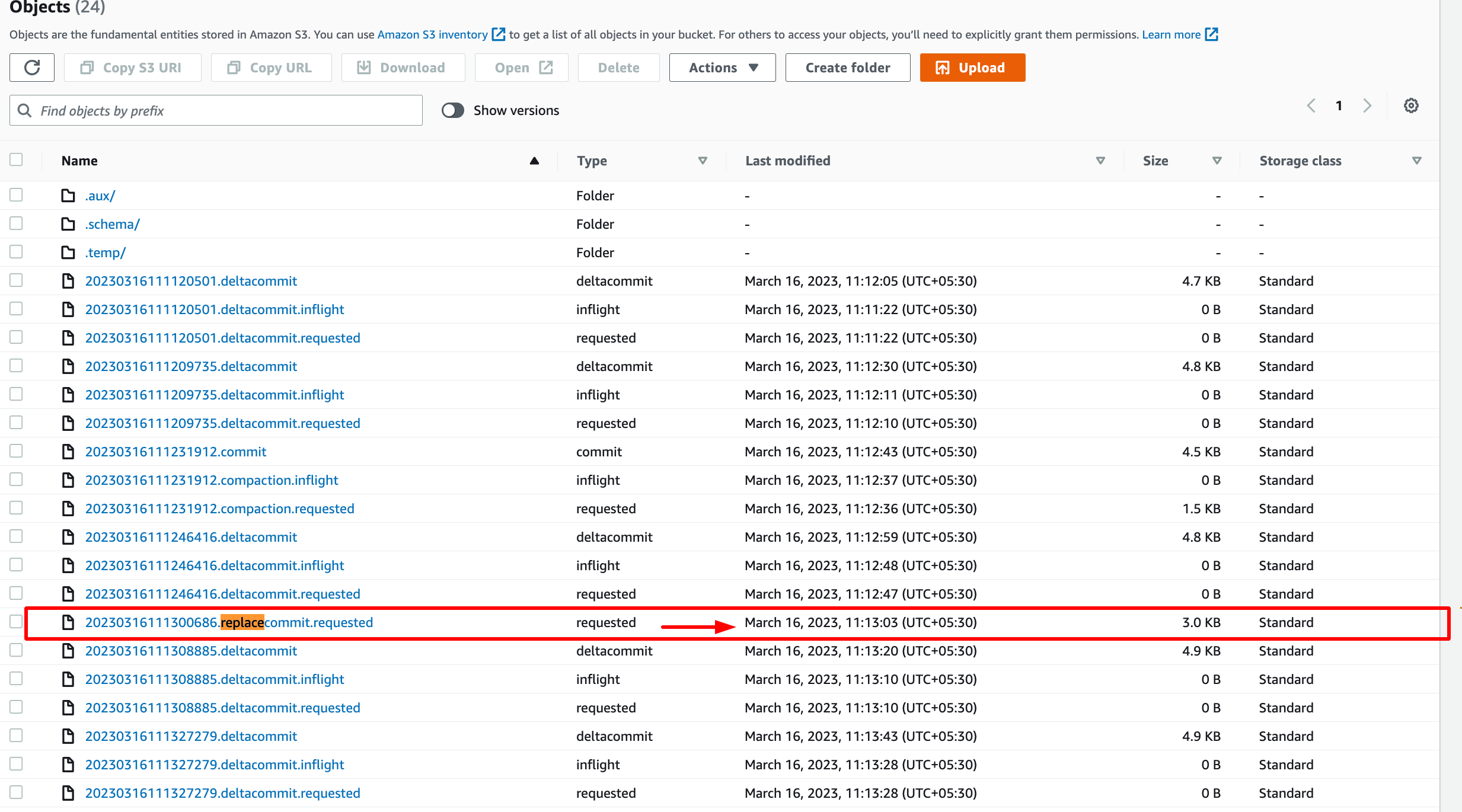Go to next page arrow
This screenshot has width=1462, height=812.
point(1367,106)
